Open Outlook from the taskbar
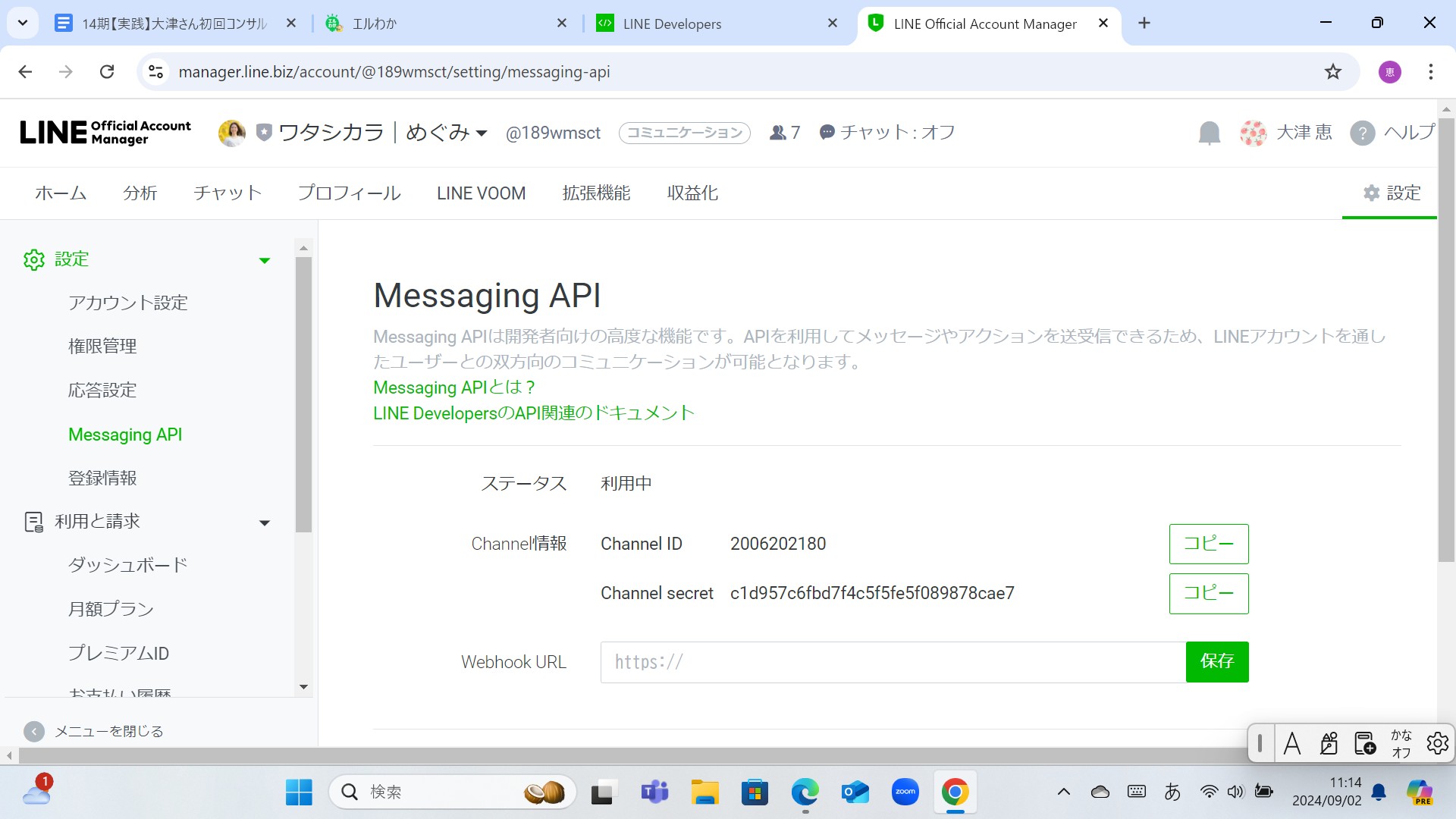This screenshot has width=1456, height=819. (855, 792)
